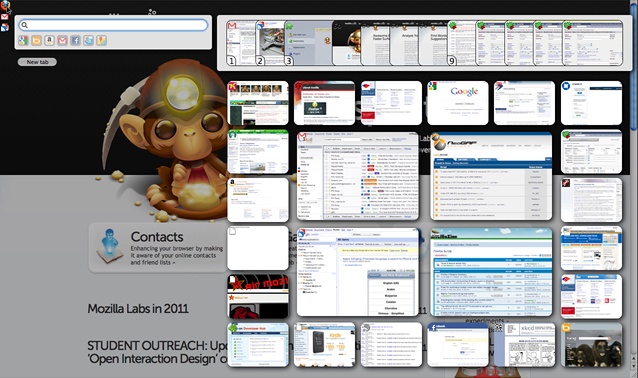The width and height of the screenshot is (638, 378).
Task: Switch to open tab number 2
Action: point(270,43)
